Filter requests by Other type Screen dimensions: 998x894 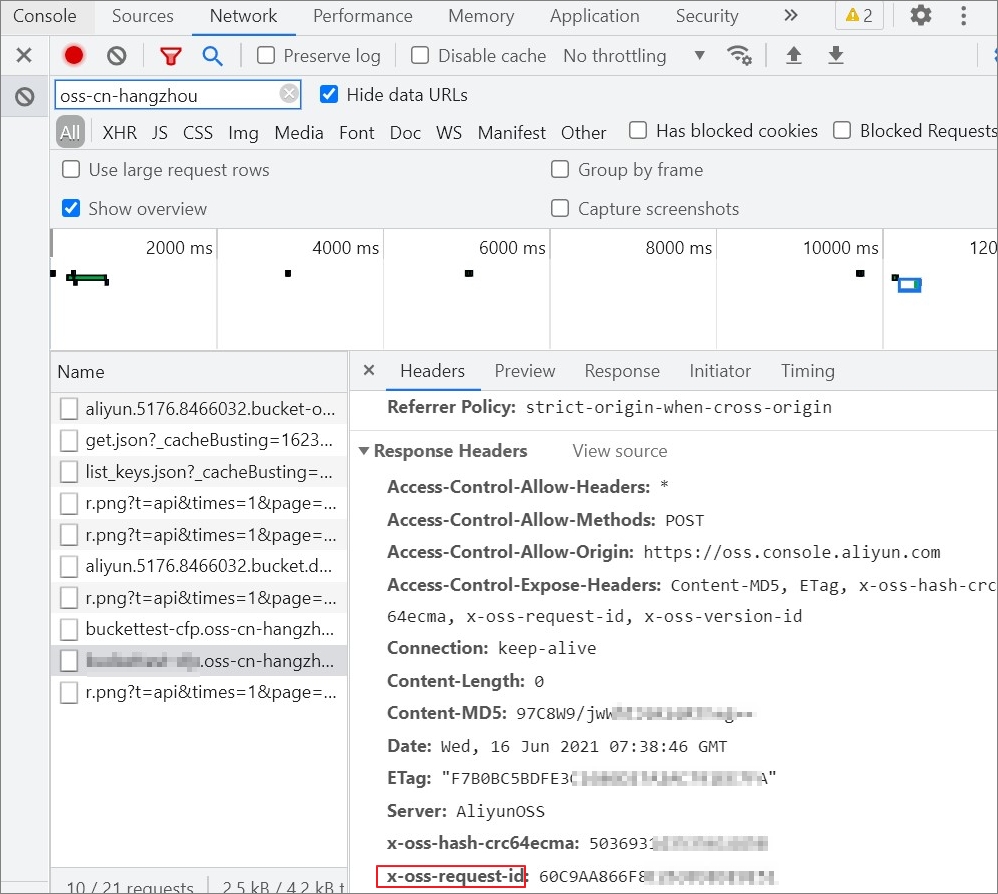coord(583,132)
